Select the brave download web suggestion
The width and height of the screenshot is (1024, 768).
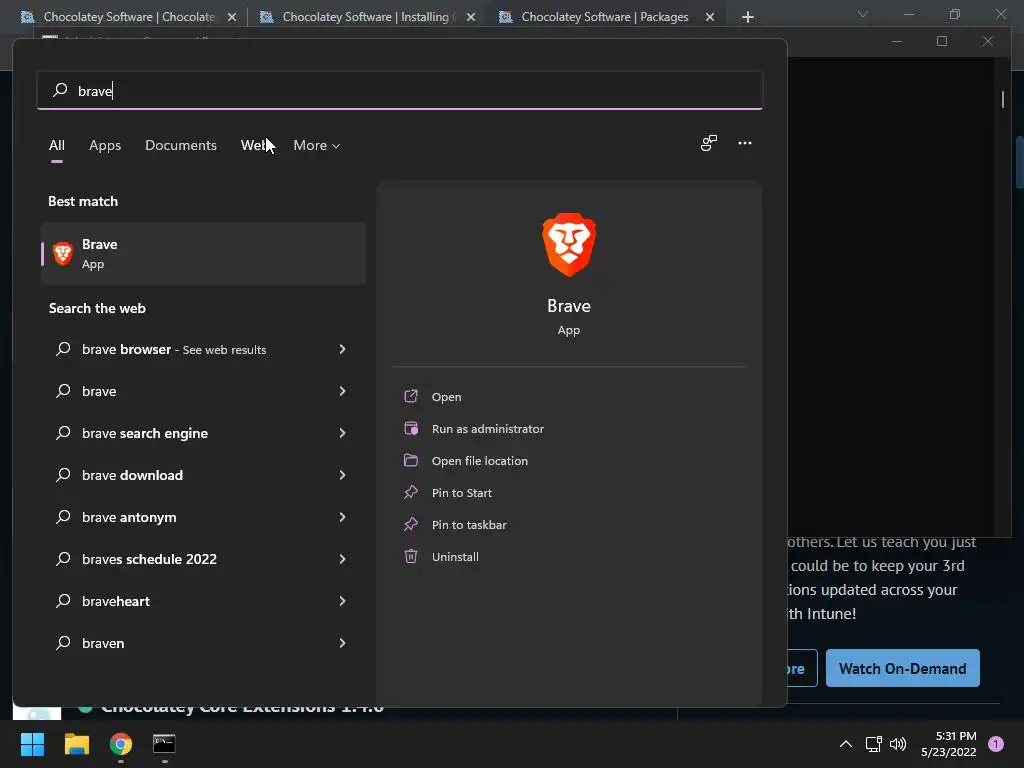tap(203, 475)
